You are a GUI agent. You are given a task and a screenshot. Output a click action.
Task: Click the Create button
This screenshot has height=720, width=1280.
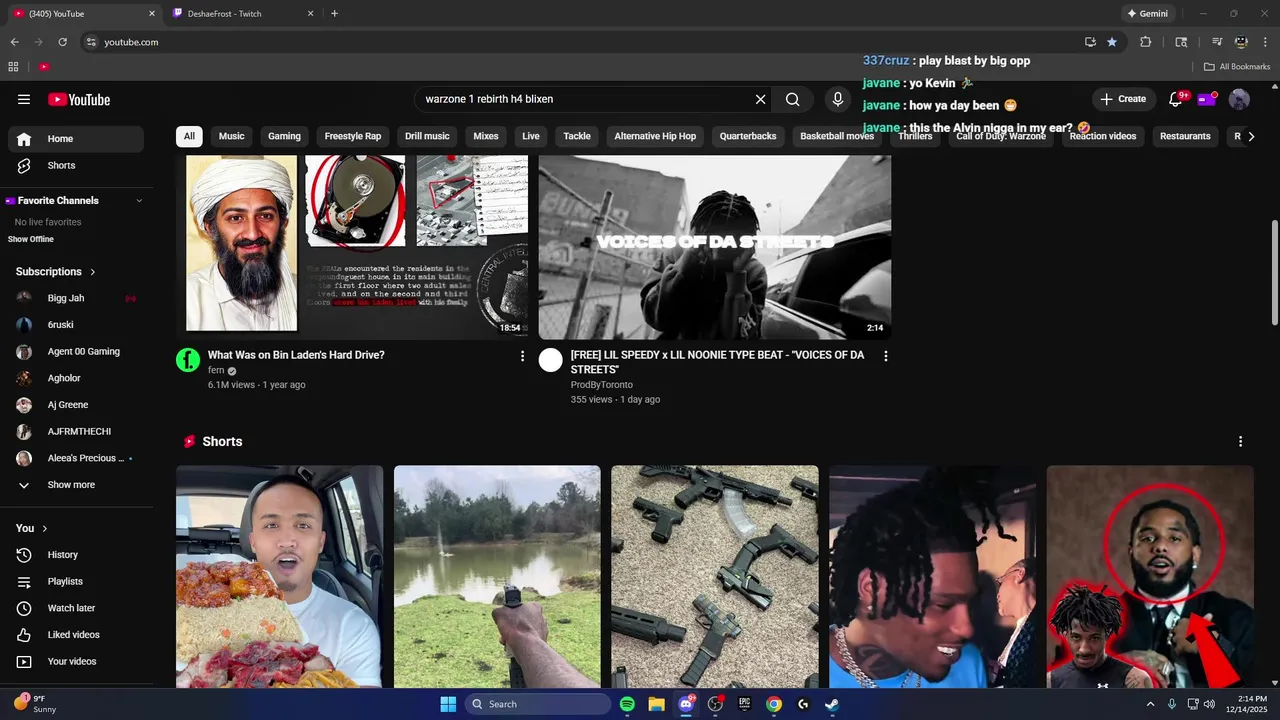pyautogui.click(x=1123, y=99)
